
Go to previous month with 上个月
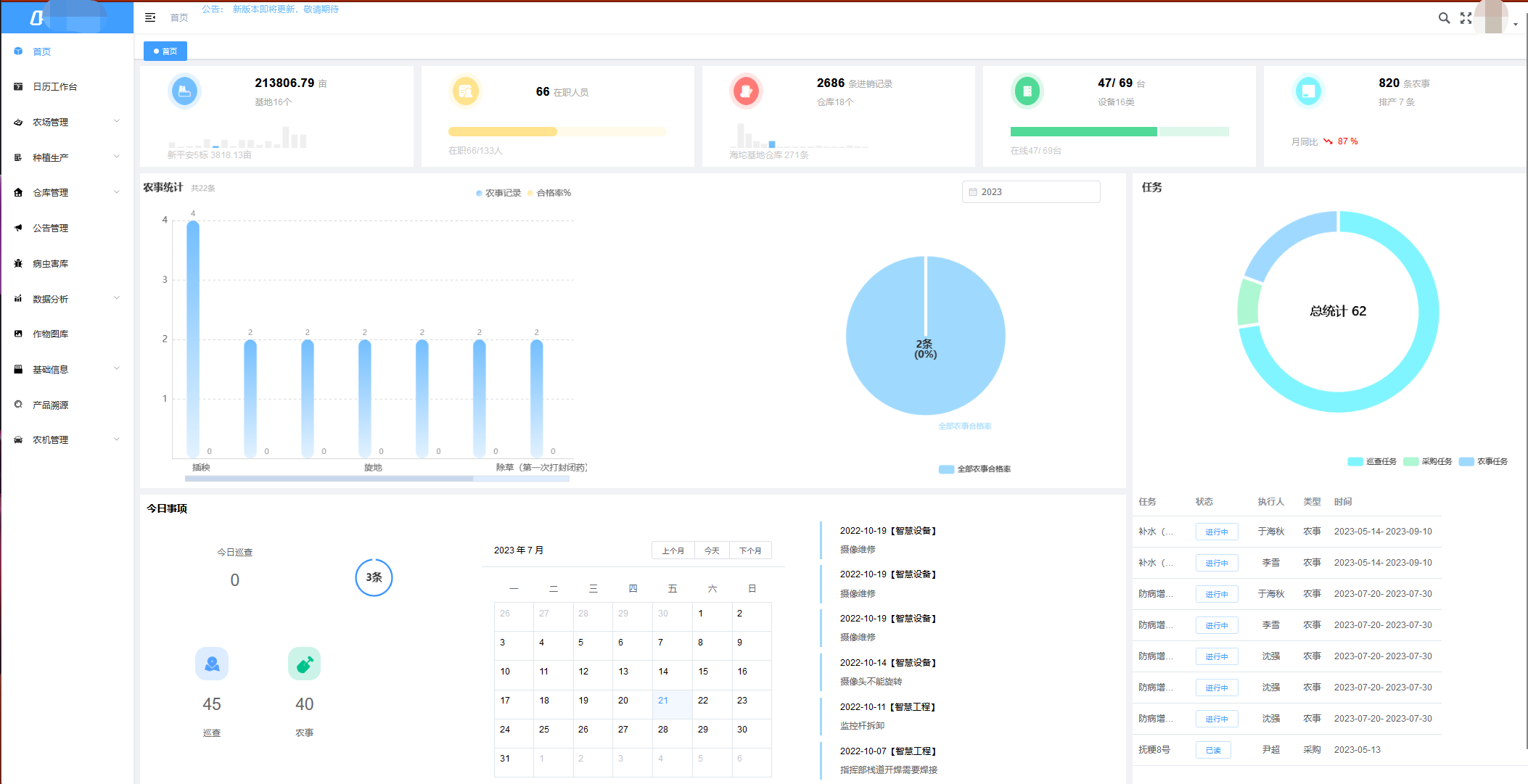(x=673, y=550)
